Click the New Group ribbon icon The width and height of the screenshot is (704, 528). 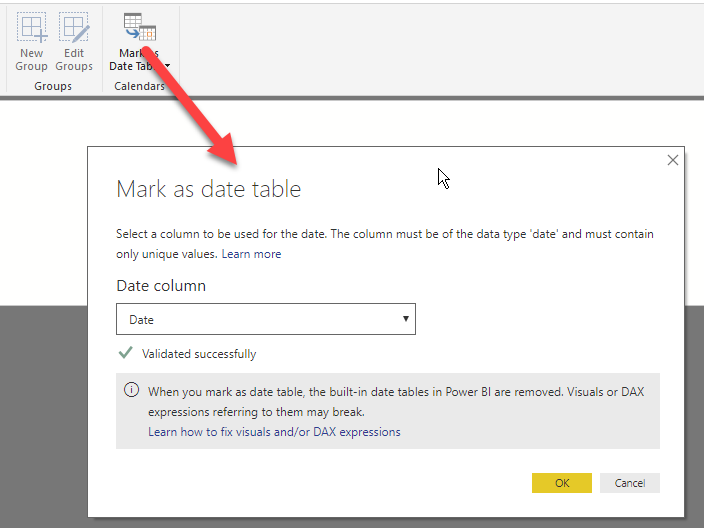tap(31, 28)
